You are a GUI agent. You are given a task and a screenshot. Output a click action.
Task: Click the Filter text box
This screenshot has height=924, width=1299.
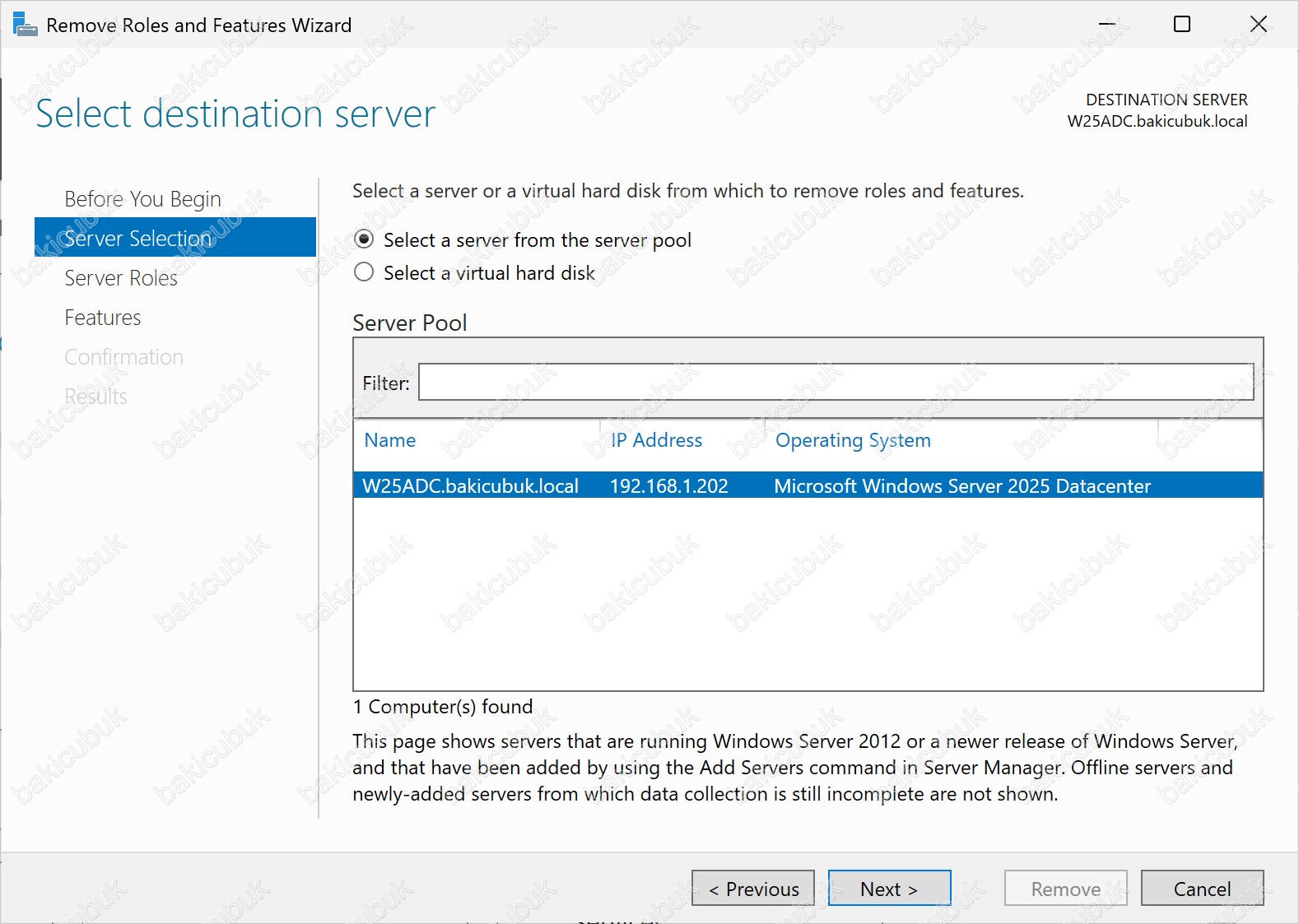coord(836,382)
